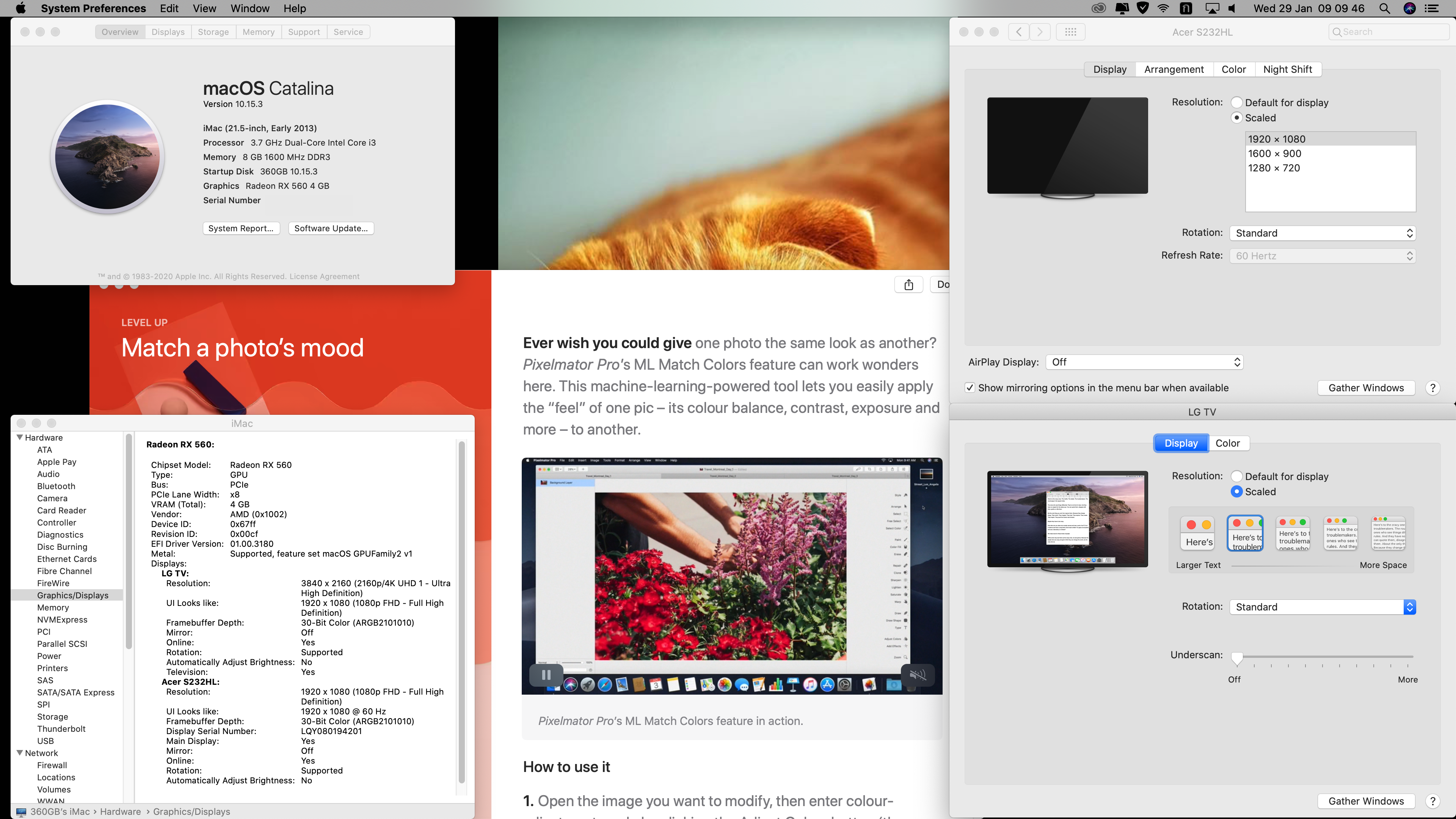Choose the More Space scaling thumbnail
The width and height of the screenshot is (1456, 819).
(1389, 533)
